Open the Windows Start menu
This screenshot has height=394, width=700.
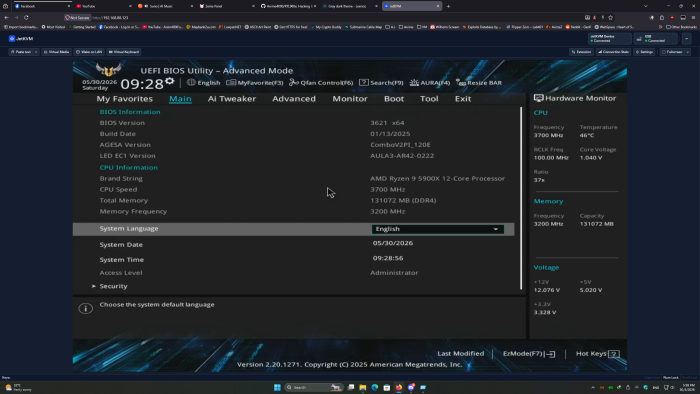pyautogui.click(x=277, y=387)
